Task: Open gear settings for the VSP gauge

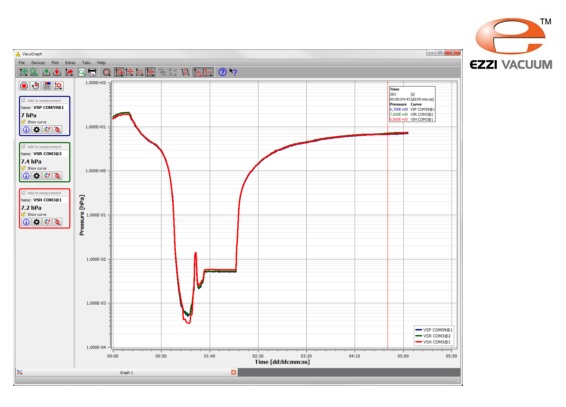Action: coord(36,129)
